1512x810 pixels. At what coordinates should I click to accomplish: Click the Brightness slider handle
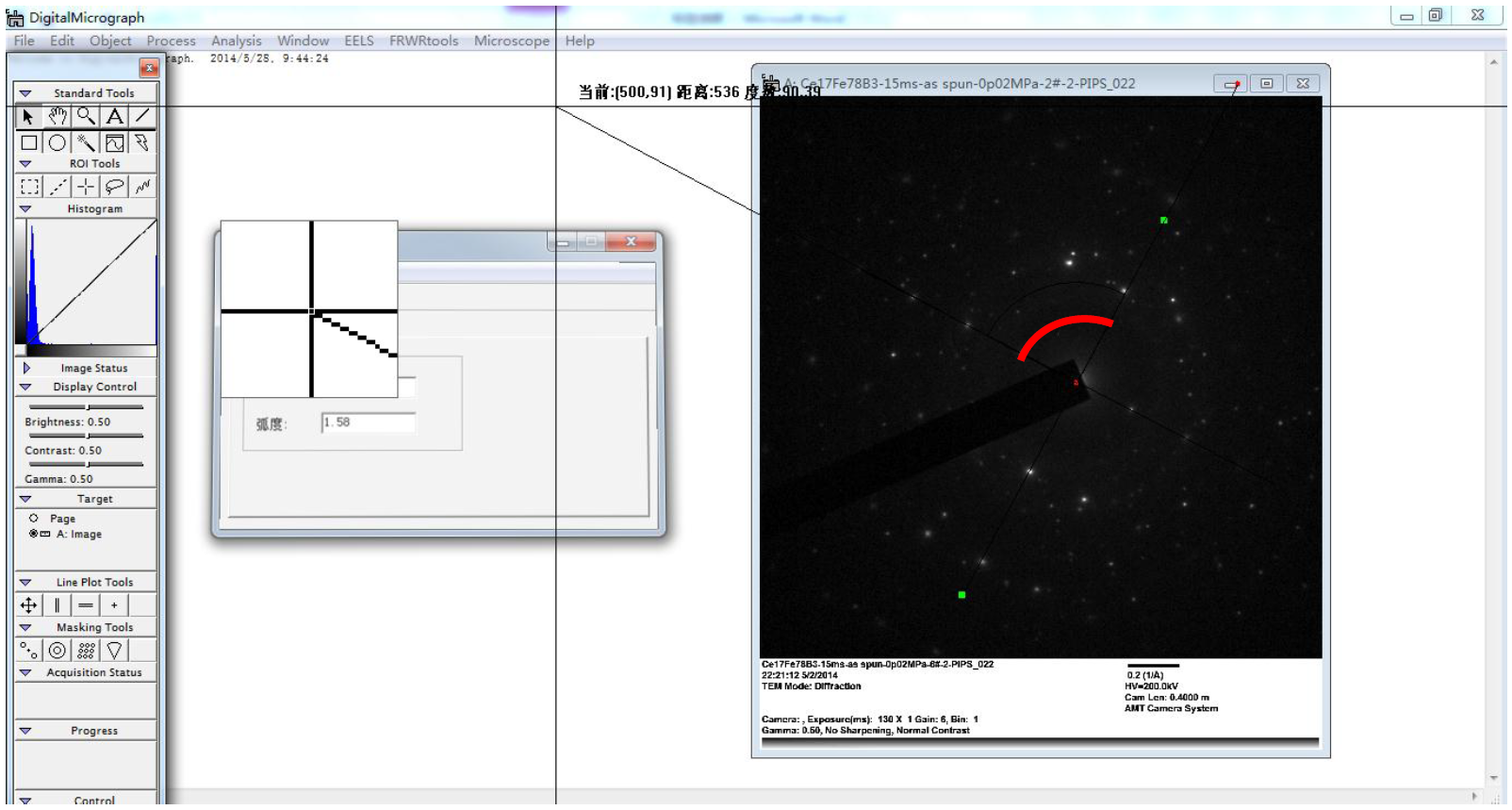click(x=86, y=407)
